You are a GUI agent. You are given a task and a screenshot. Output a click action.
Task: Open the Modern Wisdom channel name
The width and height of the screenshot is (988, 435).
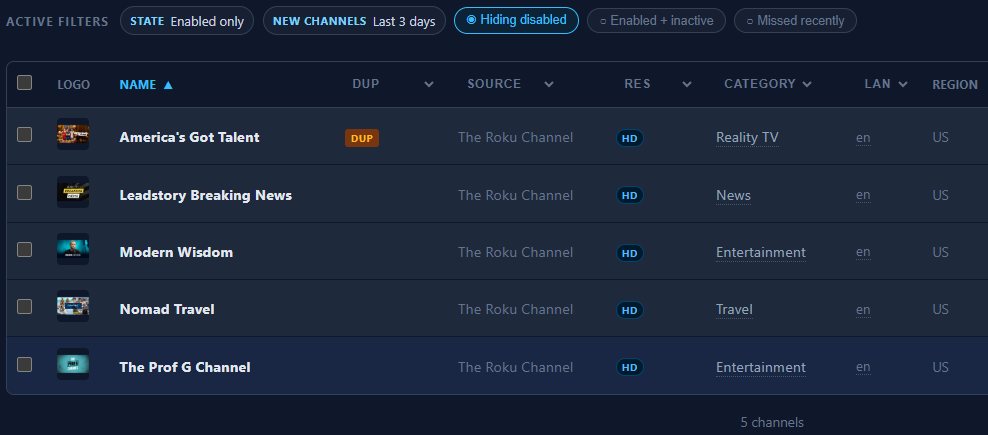click(176, 252)
